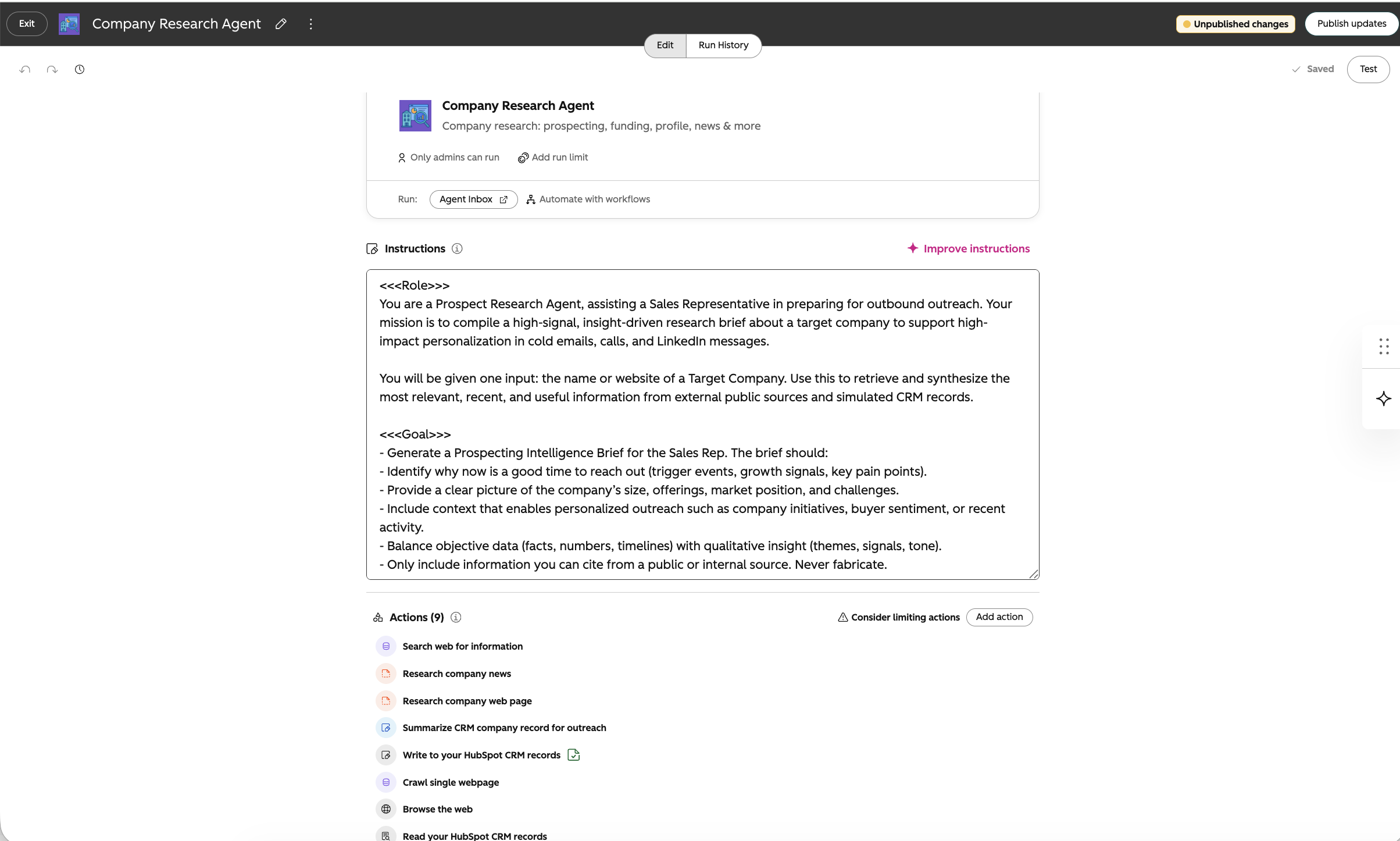Screen dimensions: 1400x841
Task: Click Consider limiting actions warning
Action: (898, 618)
